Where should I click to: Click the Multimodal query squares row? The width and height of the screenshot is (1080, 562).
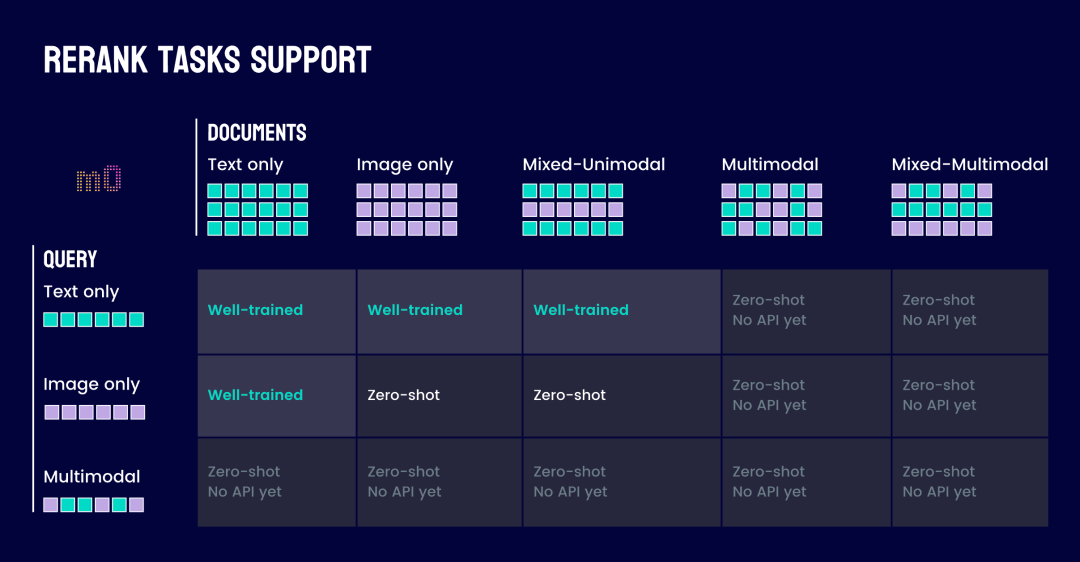pos(94,505)
